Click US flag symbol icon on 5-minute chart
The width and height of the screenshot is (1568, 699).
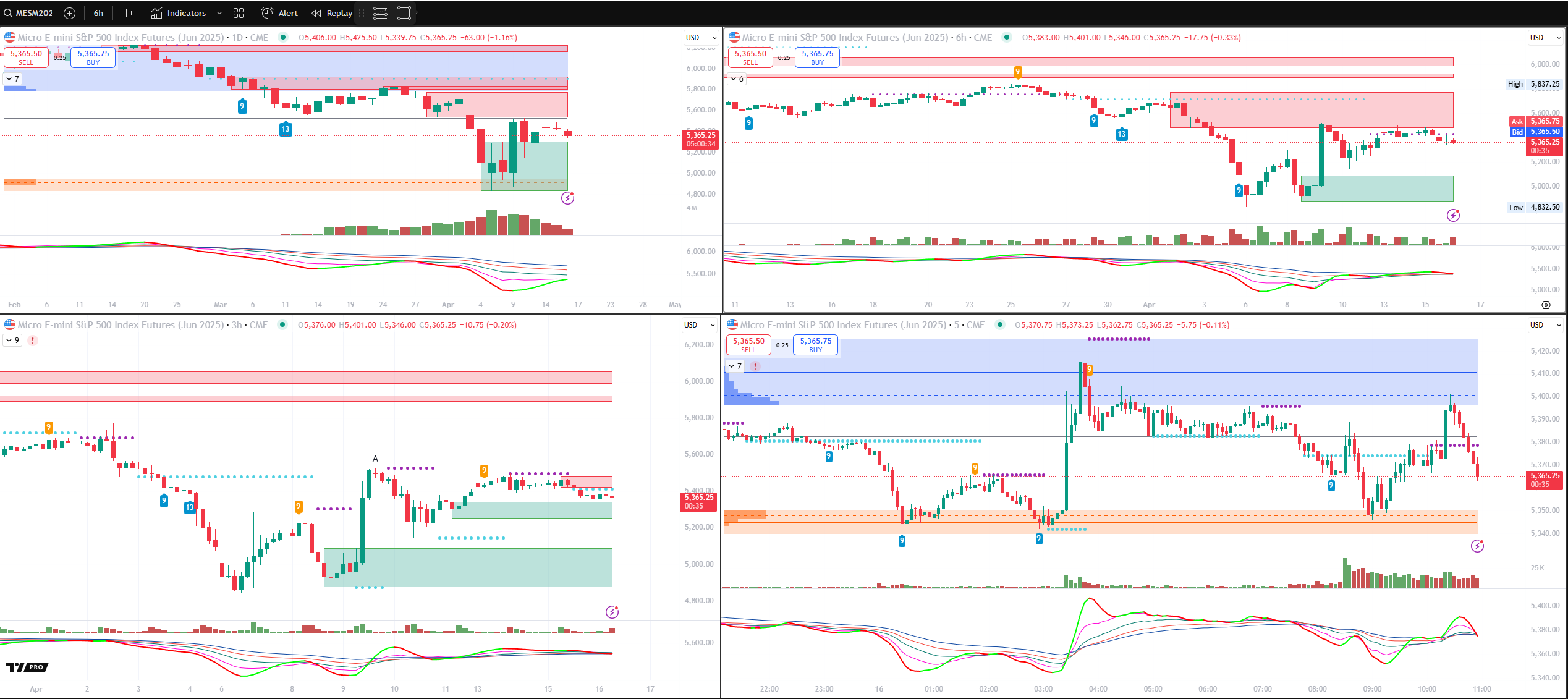[732, 324]
